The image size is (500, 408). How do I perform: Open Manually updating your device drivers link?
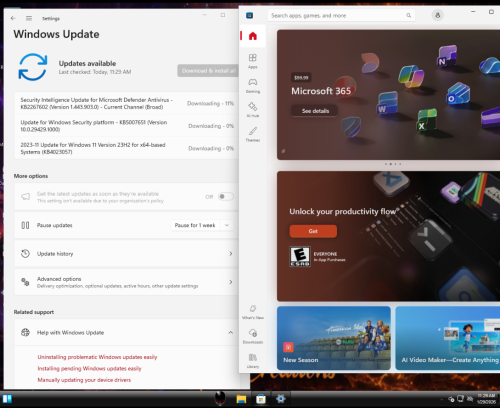point(84,380)
